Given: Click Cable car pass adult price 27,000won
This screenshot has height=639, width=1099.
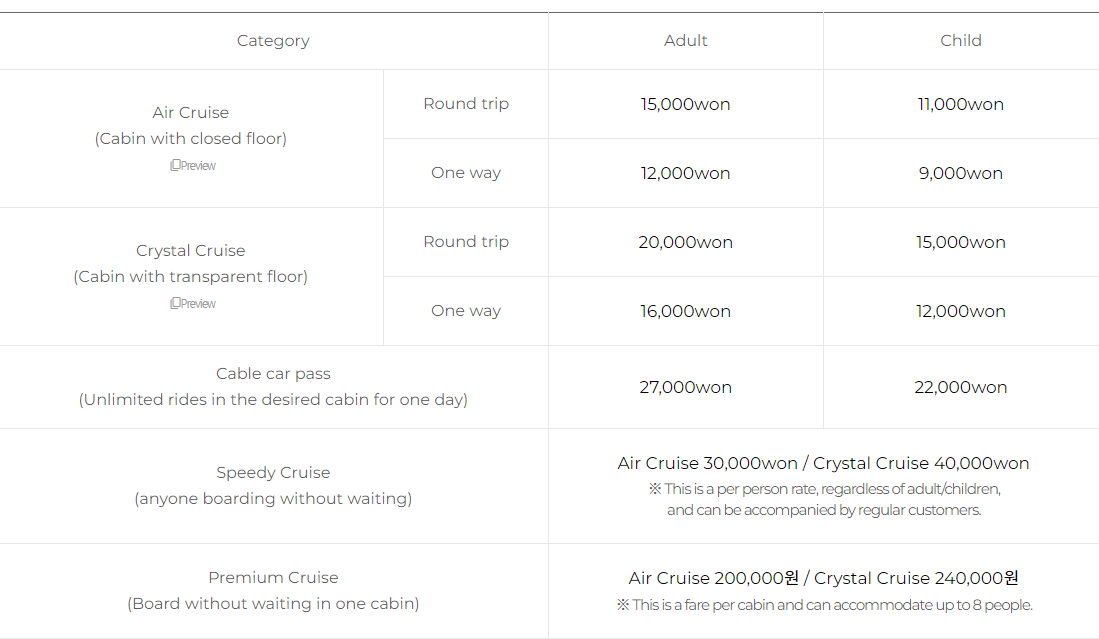Looking at the screenshot, I should pyautogui.click(x=685, y=387).
